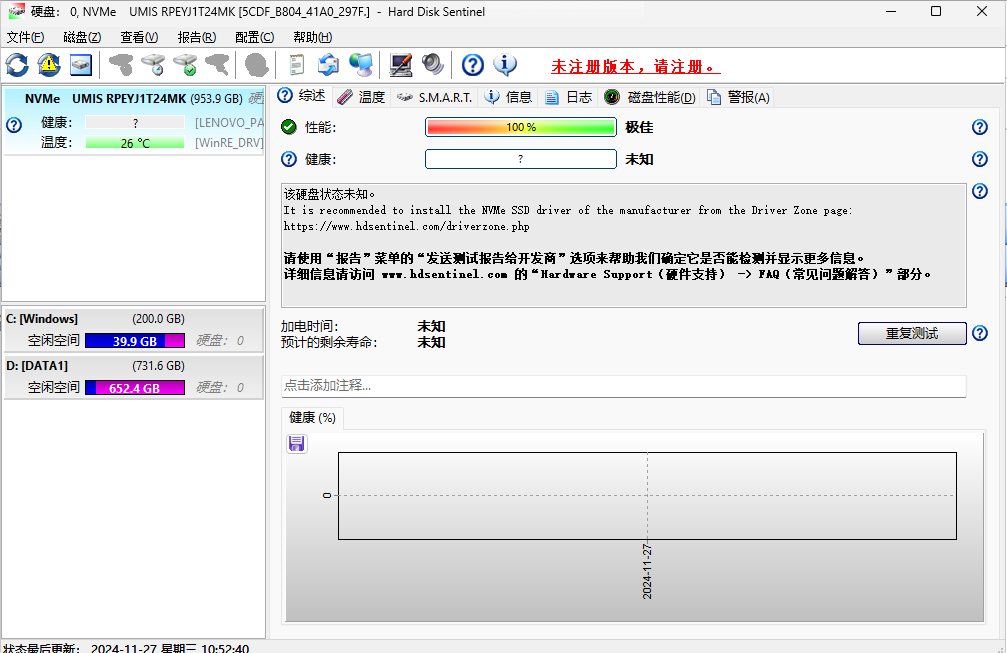Click the blue sync arrows toolbar icon

coord(330,64)
